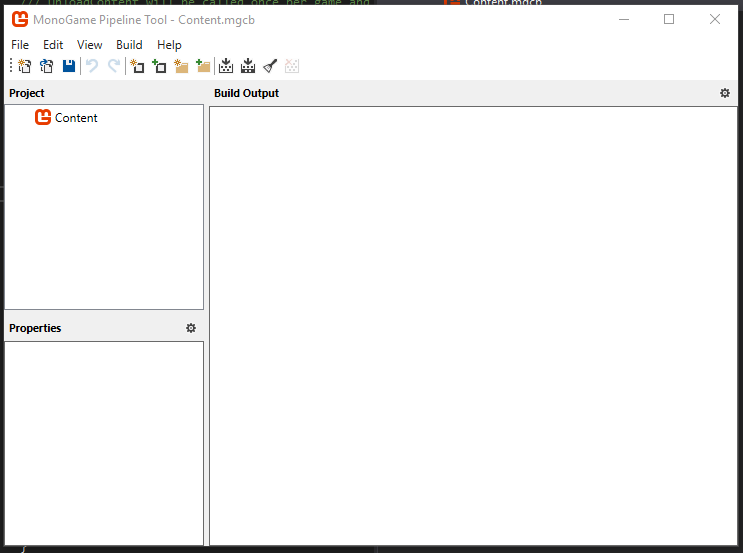Select the Content node in Project tree
The width and height of the screenshot is (743, 553).
[x=76, y=118]
